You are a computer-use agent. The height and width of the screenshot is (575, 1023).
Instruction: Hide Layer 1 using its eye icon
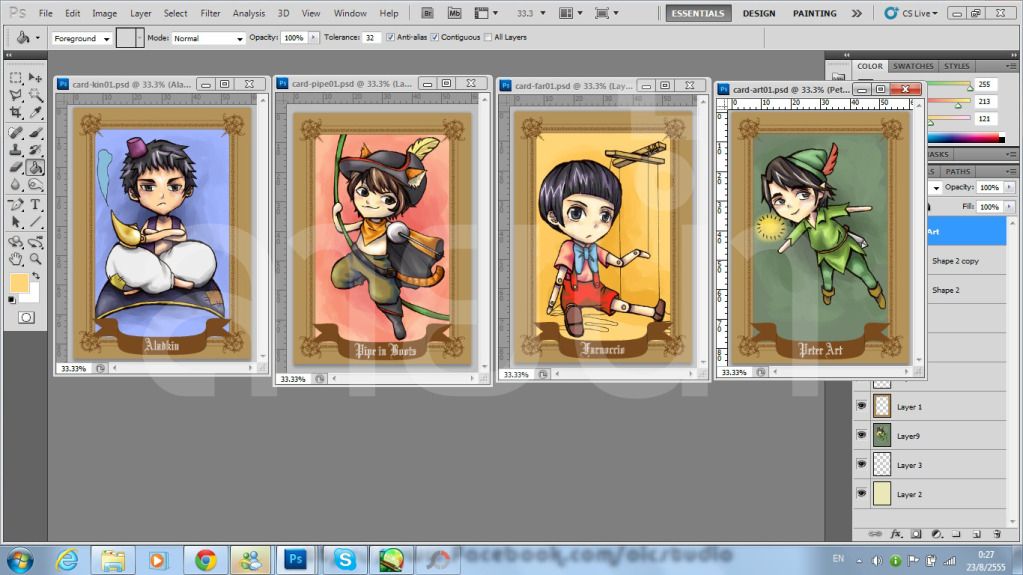[x=861, y=406]
